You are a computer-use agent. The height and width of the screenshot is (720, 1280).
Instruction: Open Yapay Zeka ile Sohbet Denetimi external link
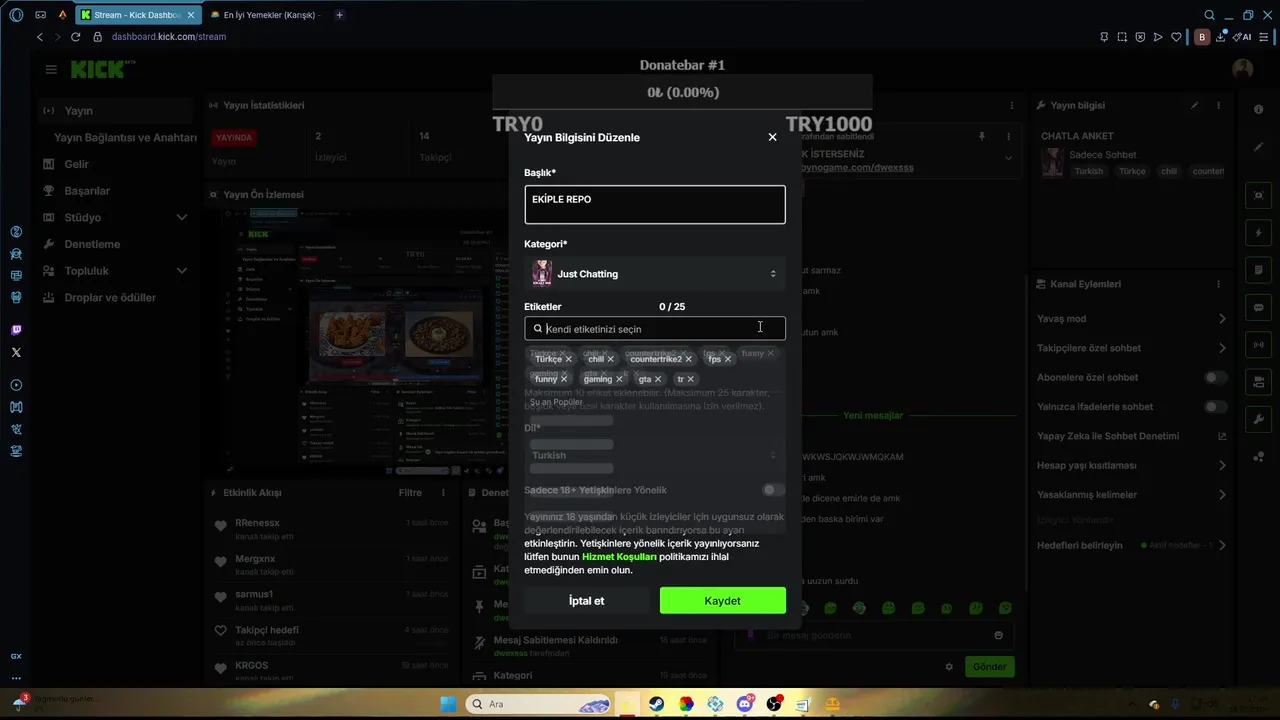coord(1222,436)
